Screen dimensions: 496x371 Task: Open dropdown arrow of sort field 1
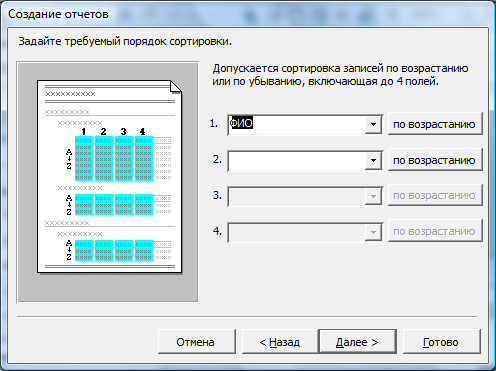point(373,124)
